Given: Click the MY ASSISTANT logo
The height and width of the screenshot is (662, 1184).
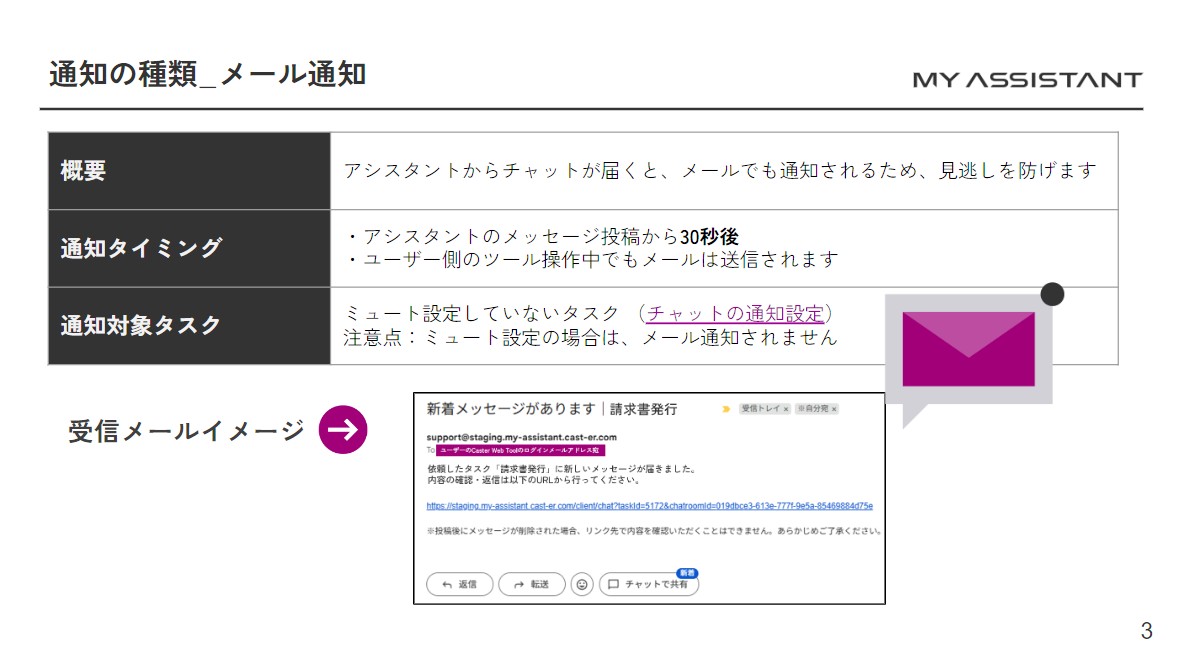Looking at the screenshot, I should point(1027,79).
